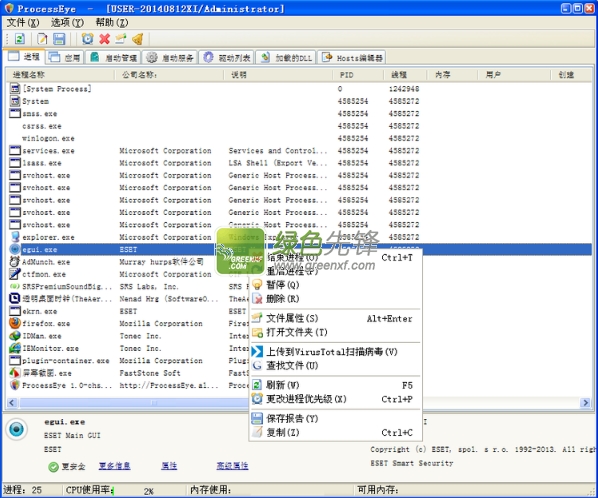Open the 选项(Y) menu

[x=68, y=22]
